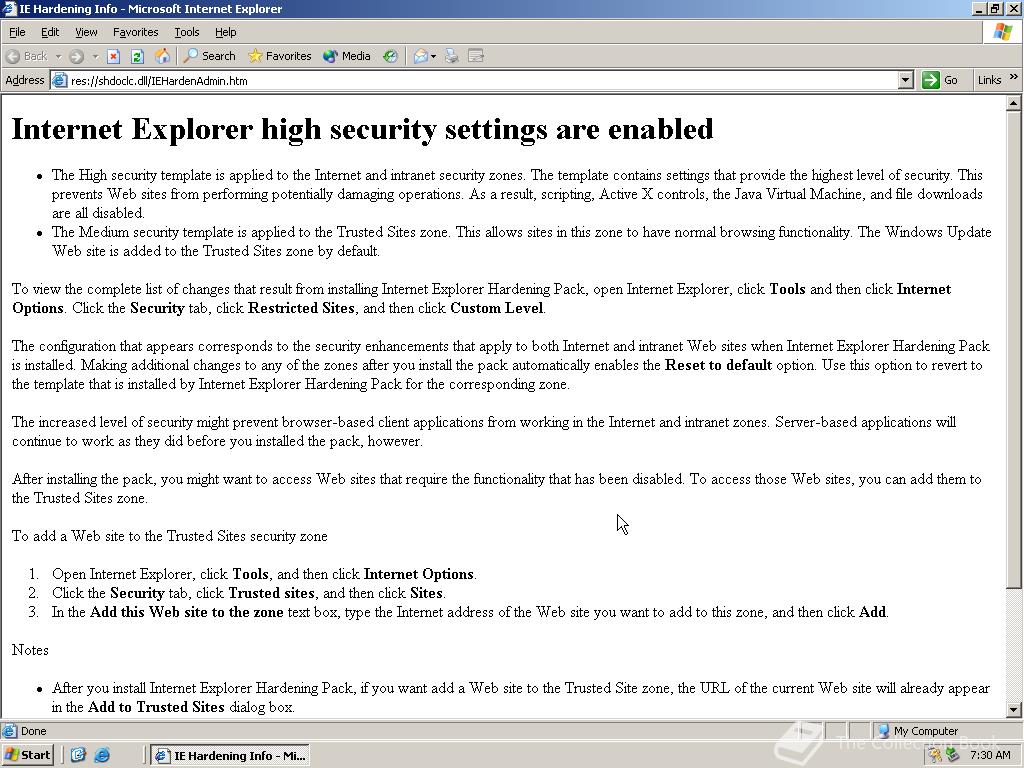Click bold 'Add this Web site to the zone'
The height and width of the screenshot is (768, 1024).
[x=187, y=612]
